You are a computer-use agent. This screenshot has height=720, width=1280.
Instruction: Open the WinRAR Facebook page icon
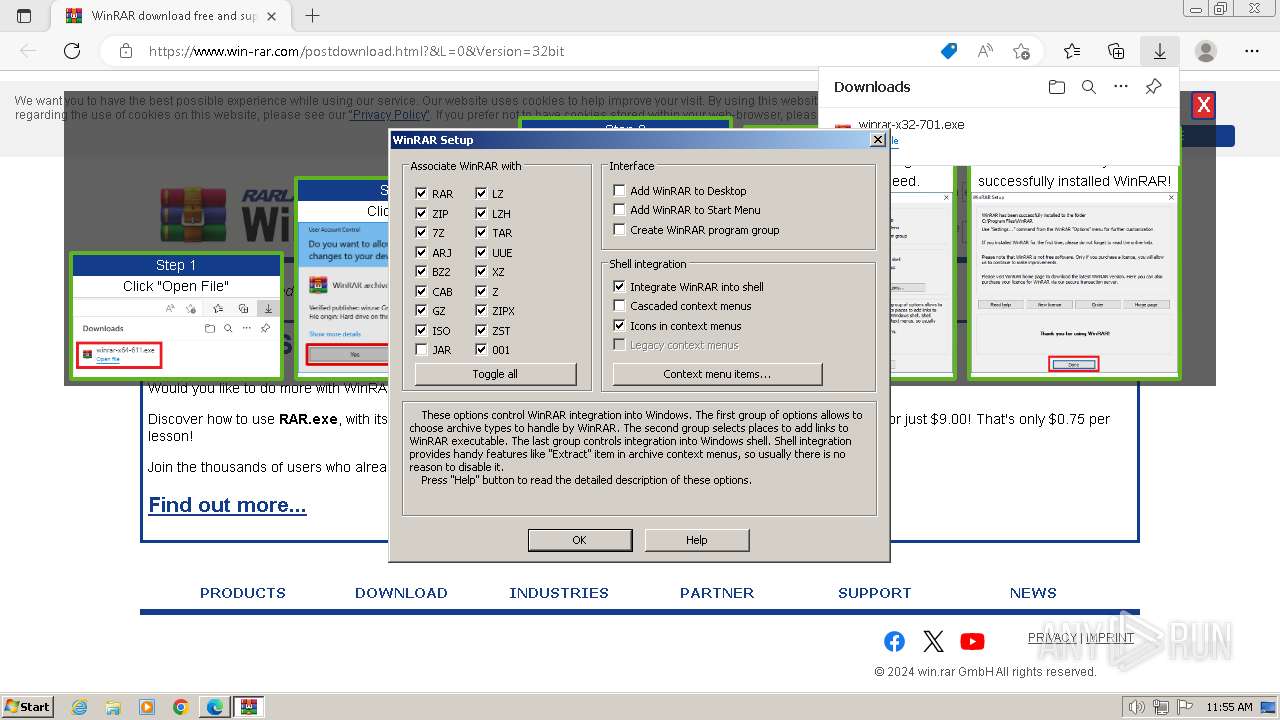[x=895, y=641]
